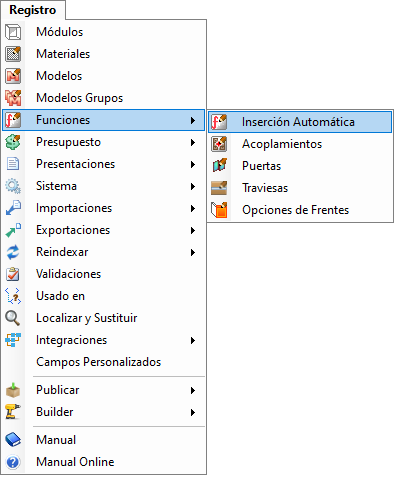Click the Validaciones clipboard icon
The width and height of the screenshot is (408, 486).
click(x=13, y=274)
